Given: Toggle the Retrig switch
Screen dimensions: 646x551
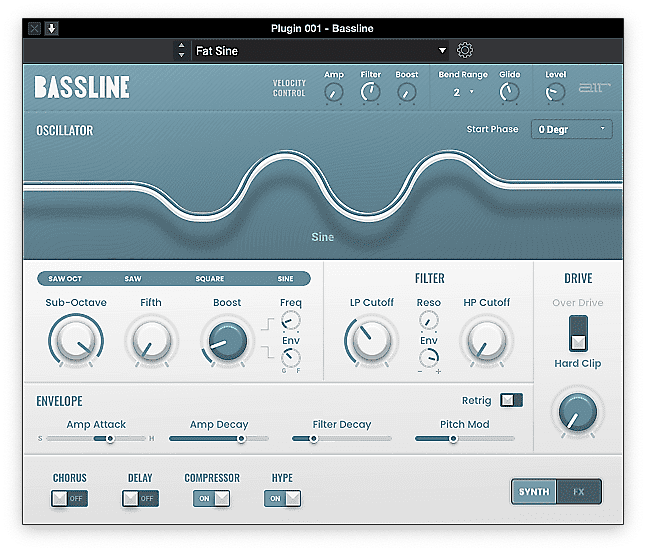Looking at the screenshot, I should pos(511,400).
